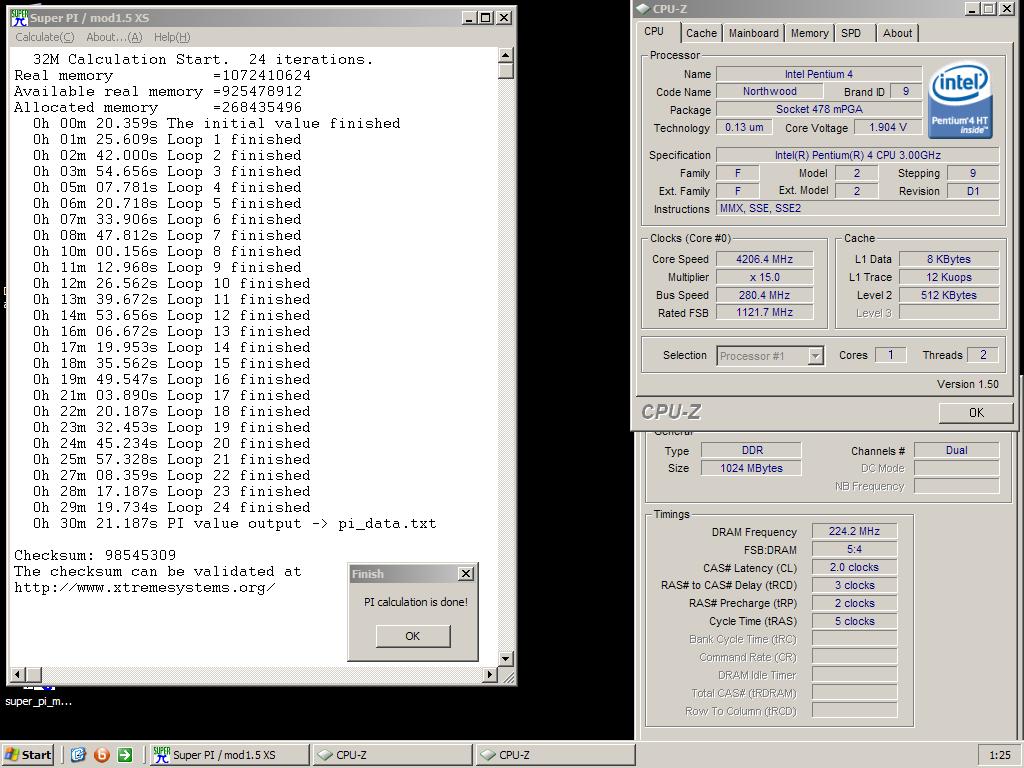
Task: Click the Checksum: 98545309 line
Action: point(95,555)
